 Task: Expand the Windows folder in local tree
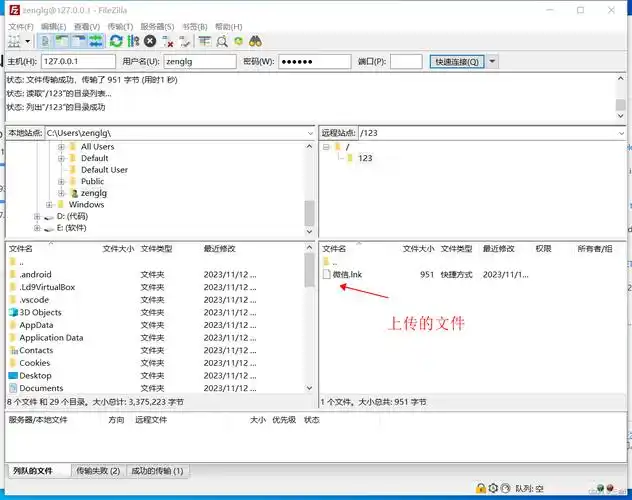49,204
